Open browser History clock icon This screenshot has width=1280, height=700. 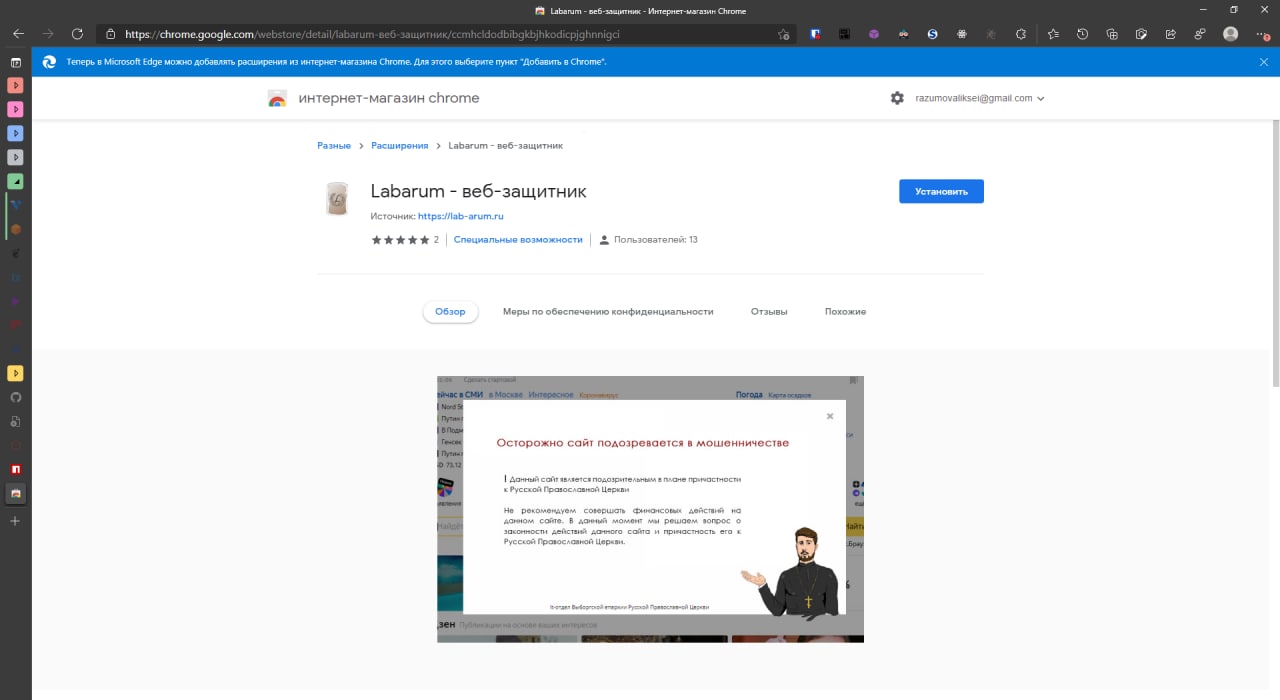(x=1082, y=34)
